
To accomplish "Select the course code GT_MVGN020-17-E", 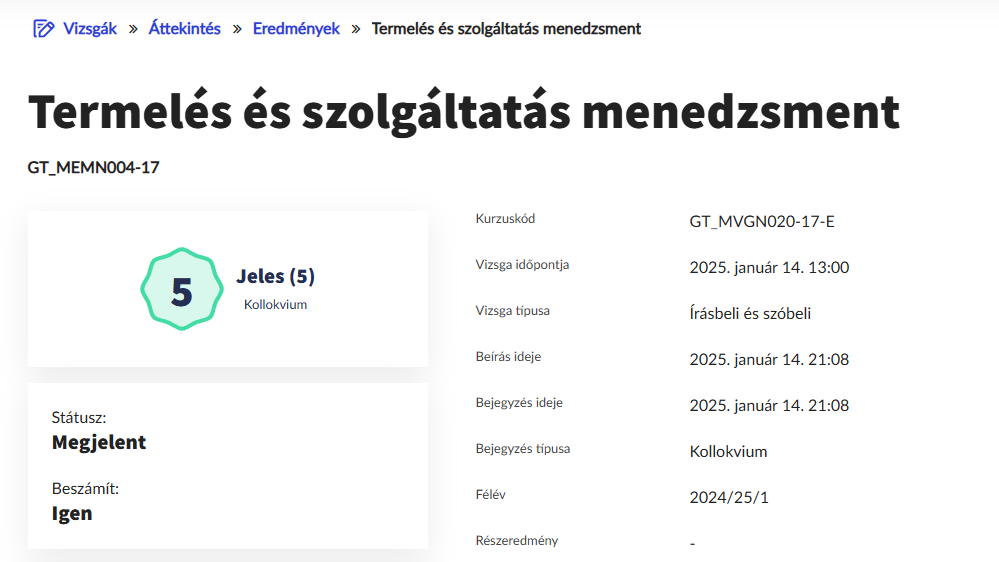I will 761,221.
